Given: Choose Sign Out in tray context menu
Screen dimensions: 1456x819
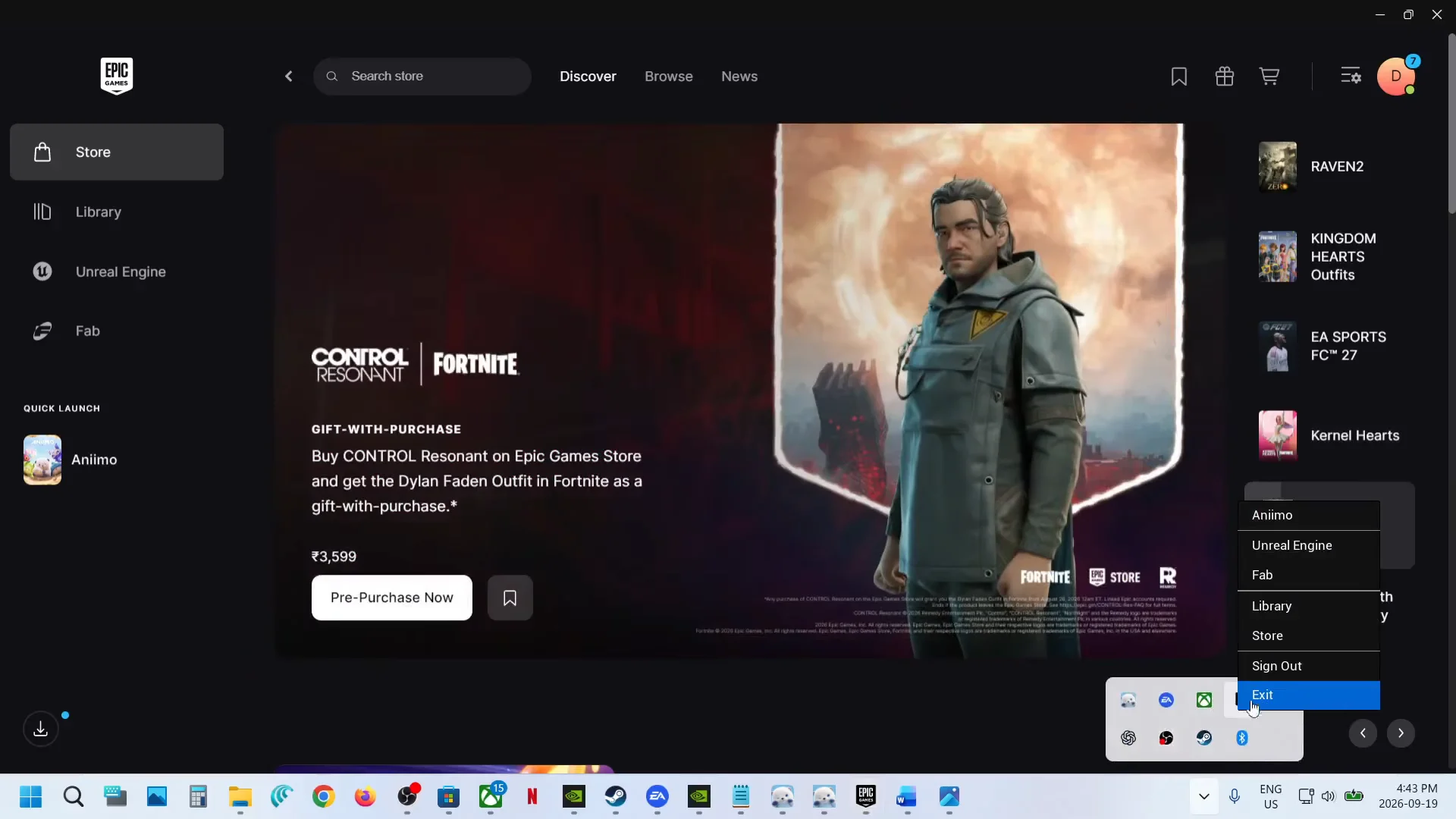Looking at the screenshot, I should click(1309, 666).
